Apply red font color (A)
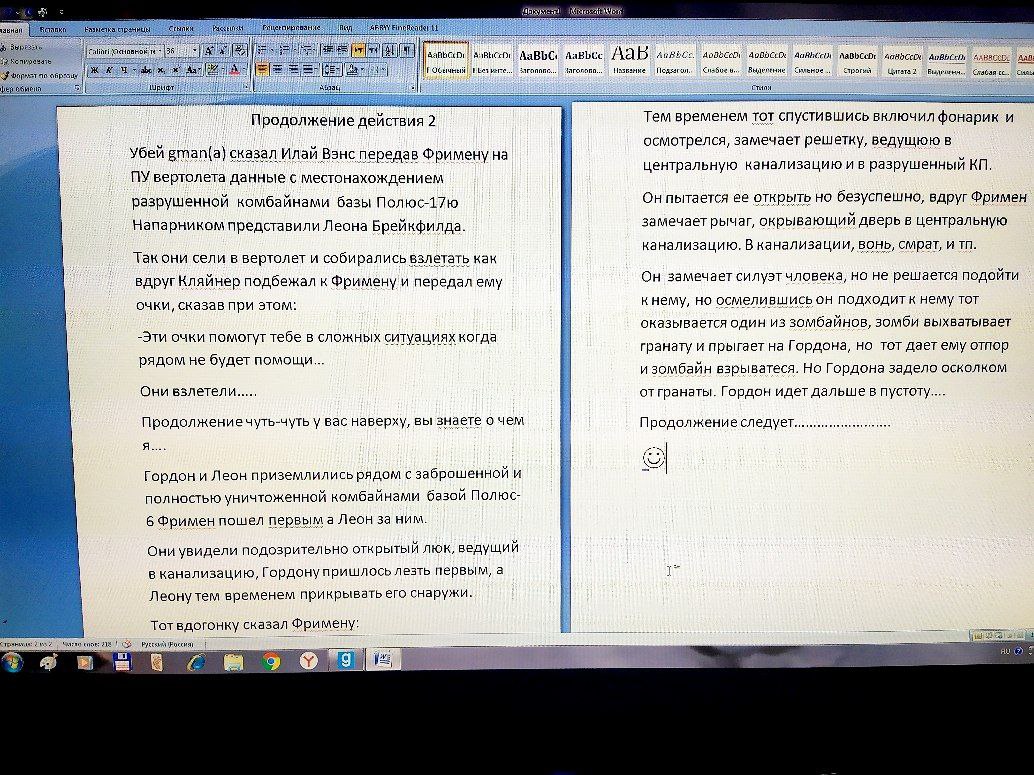The width and height of the screenshot is (1034, 775). (234, 70)
